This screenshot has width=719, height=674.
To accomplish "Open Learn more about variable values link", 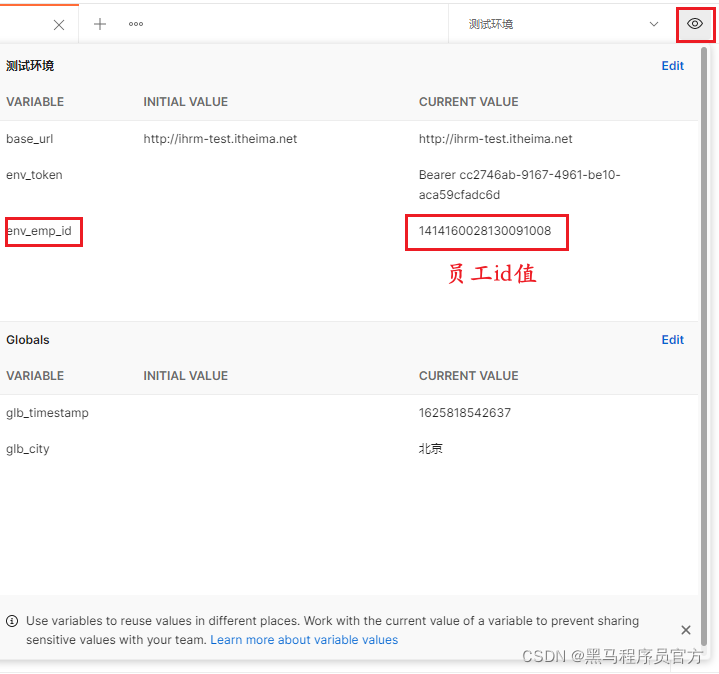I will click(x=304, y=640).
